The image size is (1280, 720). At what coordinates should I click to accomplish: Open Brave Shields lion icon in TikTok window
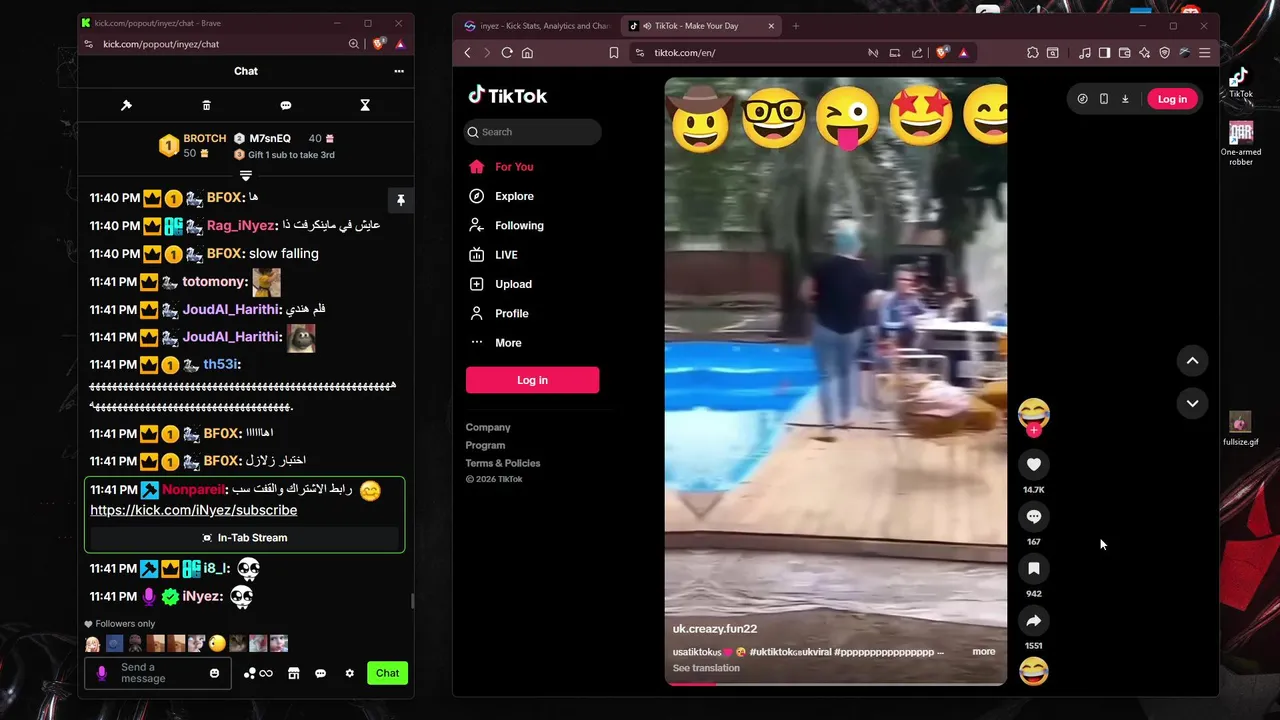(942, 53)
